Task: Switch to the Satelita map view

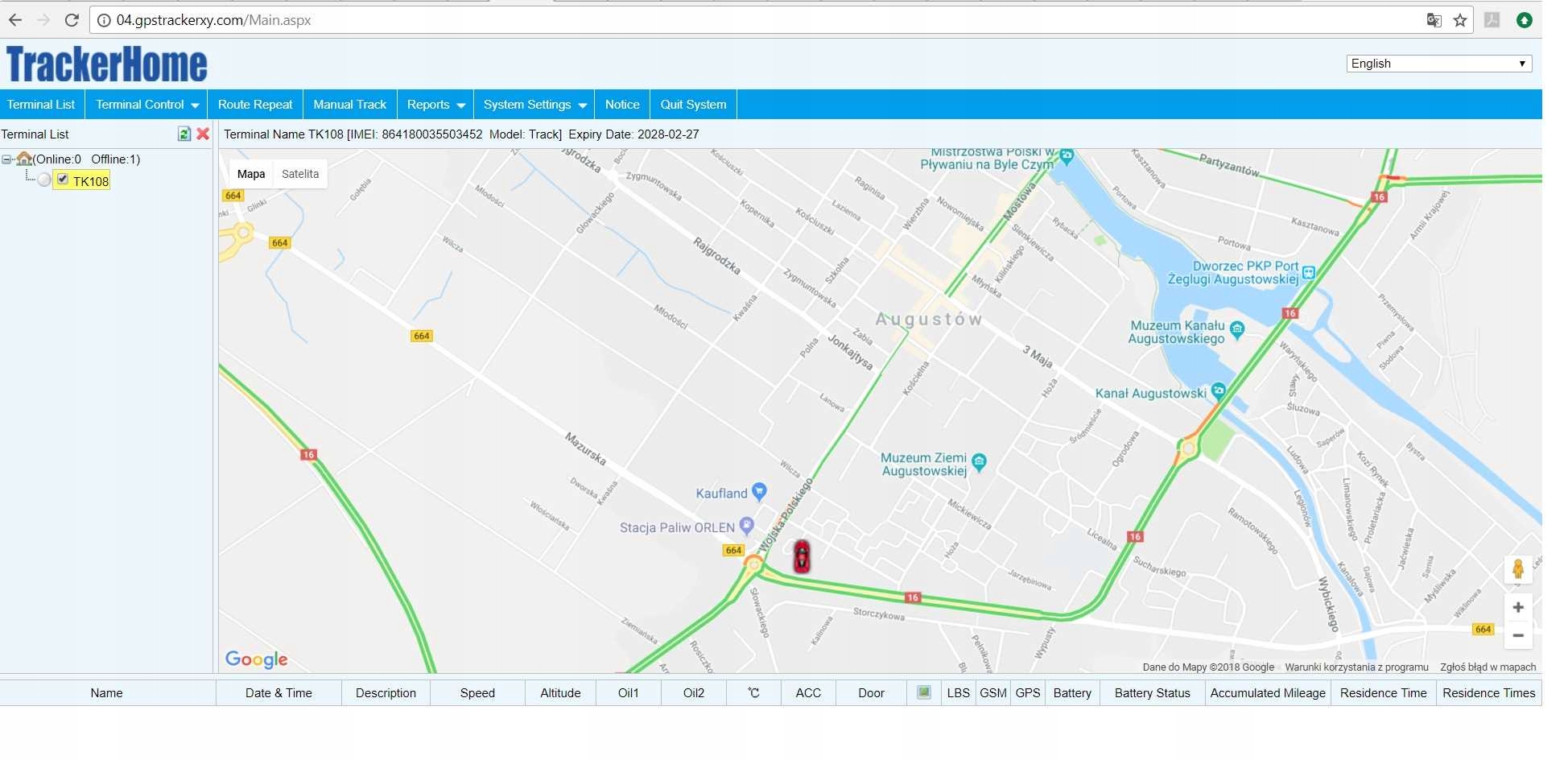Action: click(x=299, y=173)
